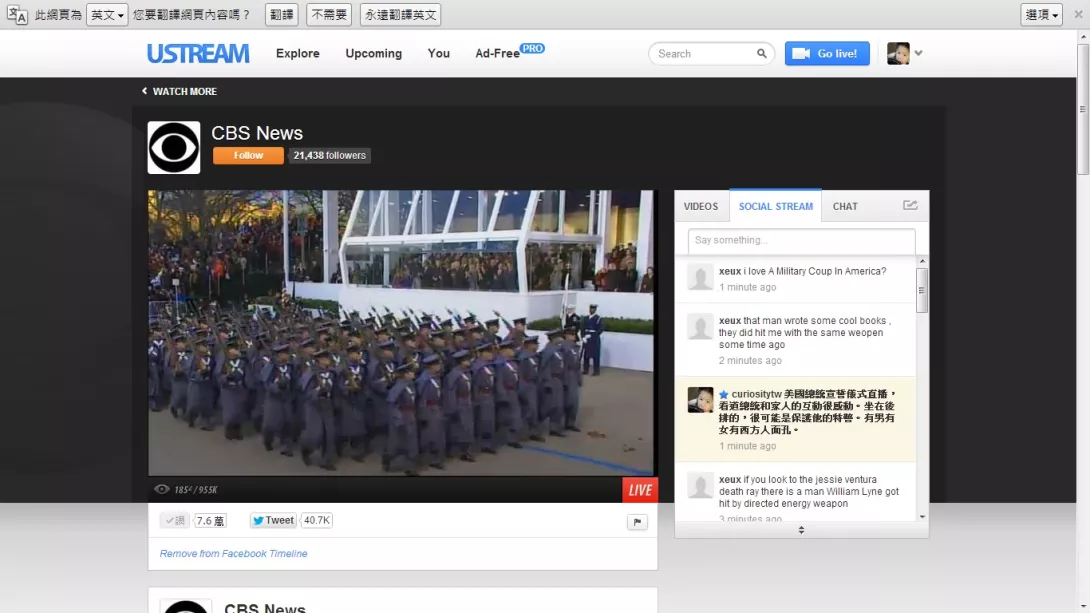The height and width of the screenshot is (613, 1090).
Task: Open the 選項 options dropdown
Action: (1041, 15)
